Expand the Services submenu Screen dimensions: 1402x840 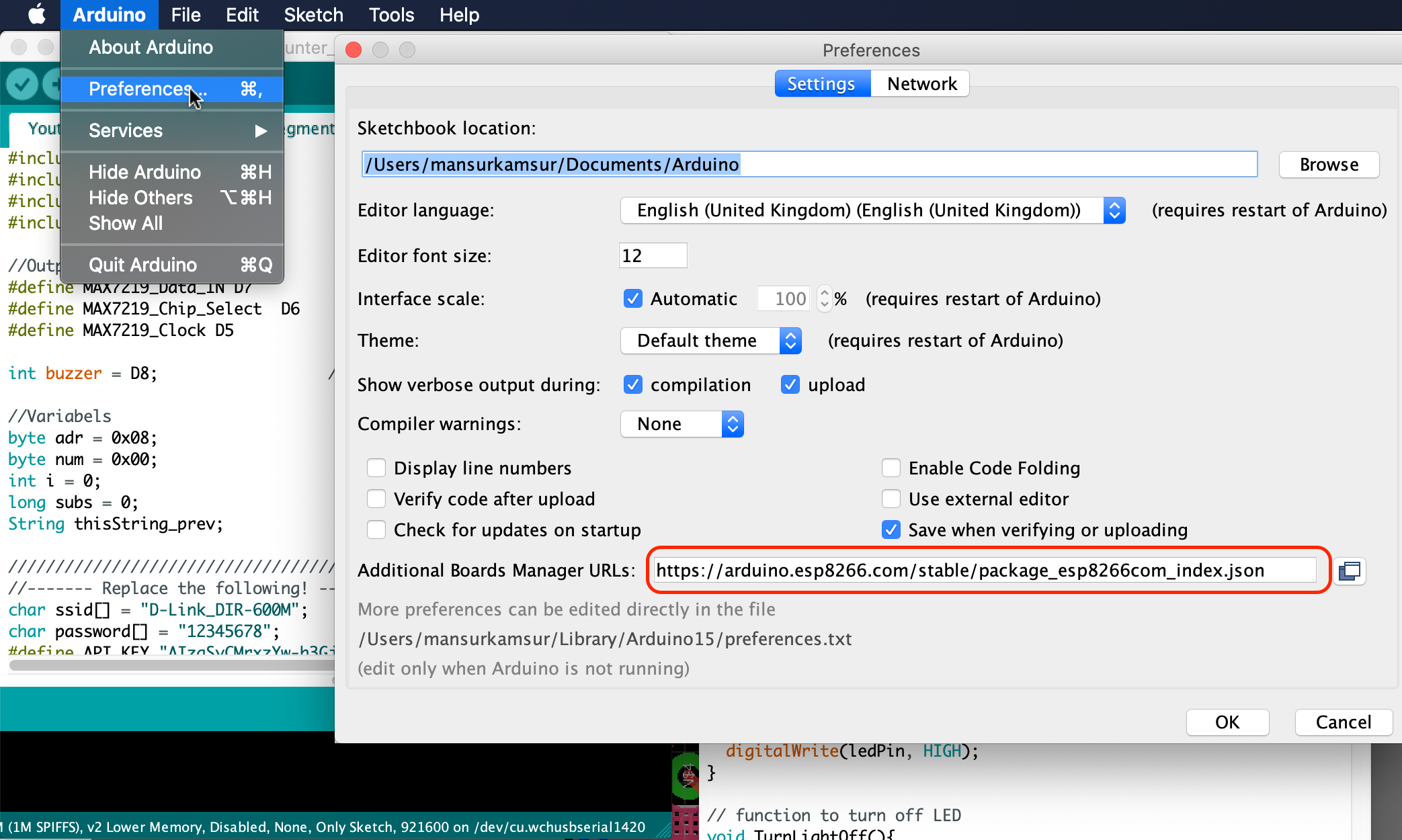pyautogui.click(x=172, y=130)
